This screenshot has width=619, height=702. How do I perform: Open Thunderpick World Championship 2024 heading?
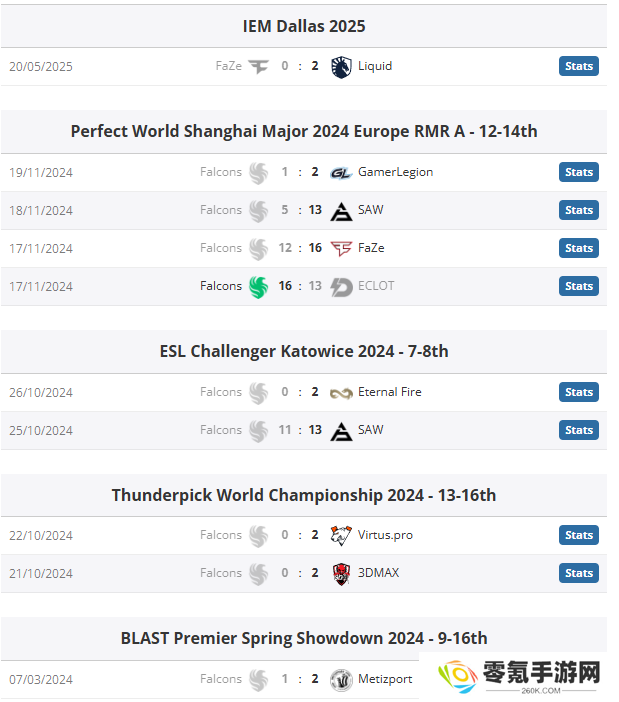[304, 495]
